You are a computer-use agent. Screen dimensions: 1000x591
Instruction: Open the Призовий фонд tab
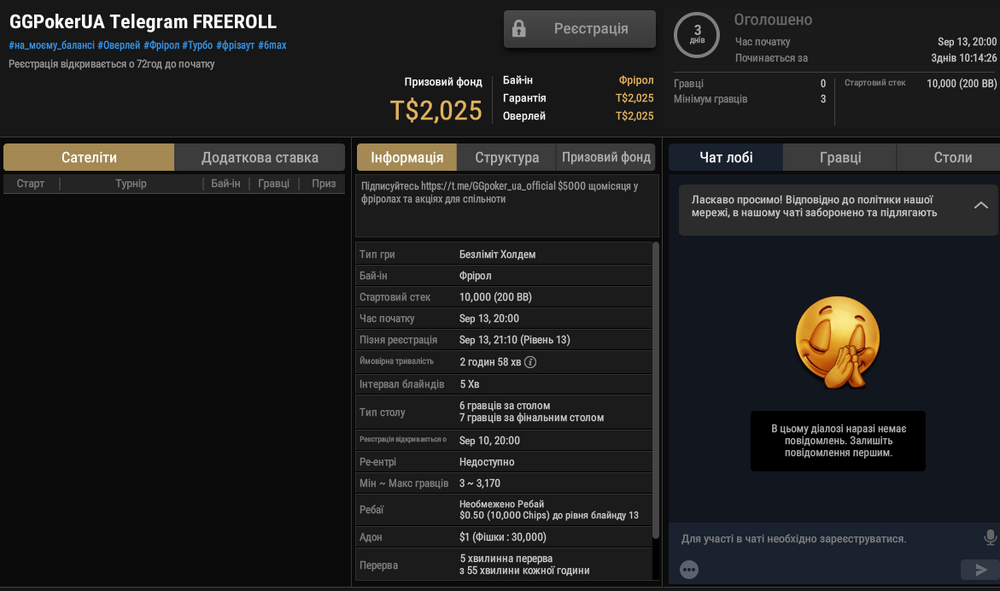click(606, 157)
